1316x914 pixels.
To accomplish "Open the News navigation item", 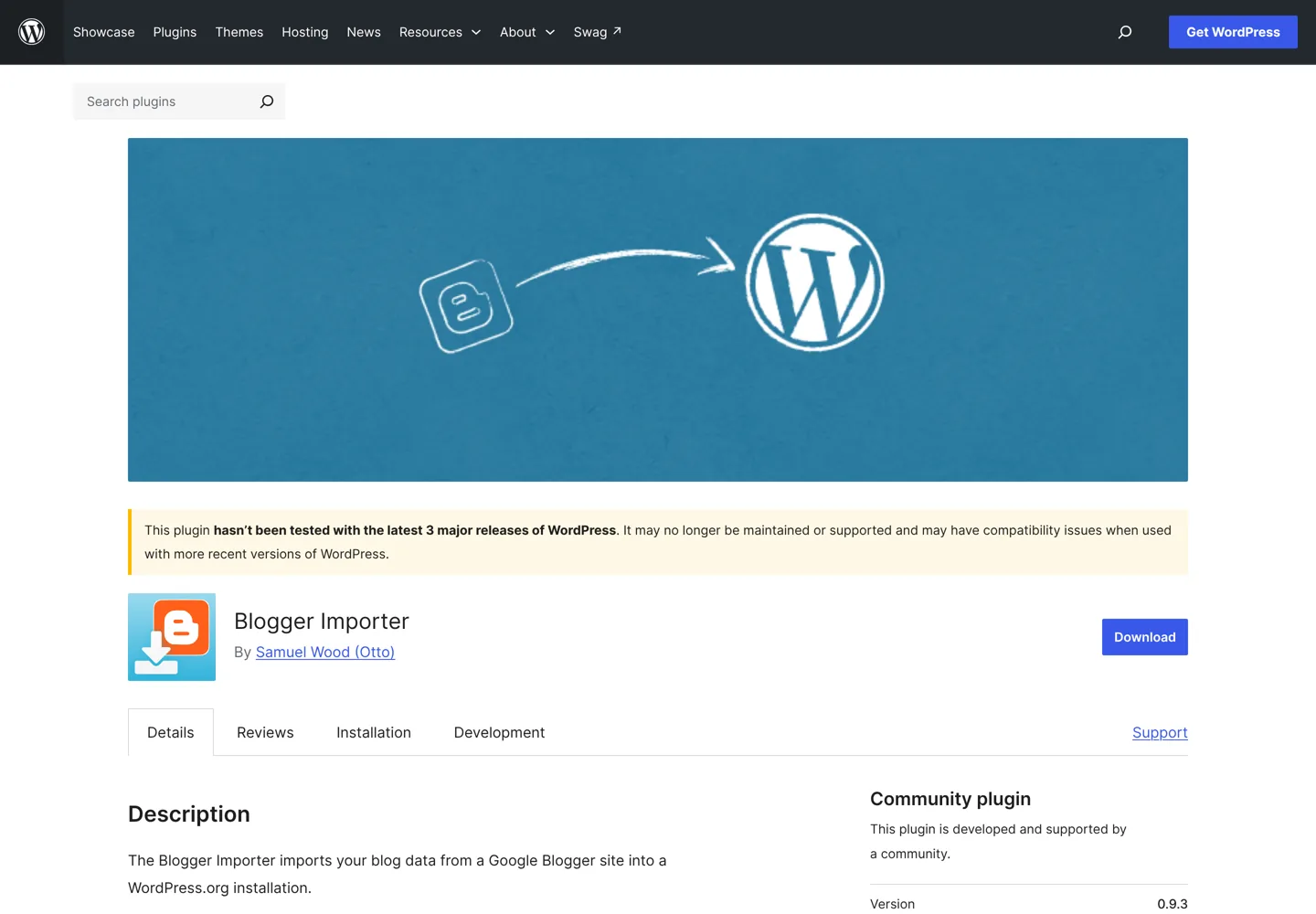I will point(364,32).
